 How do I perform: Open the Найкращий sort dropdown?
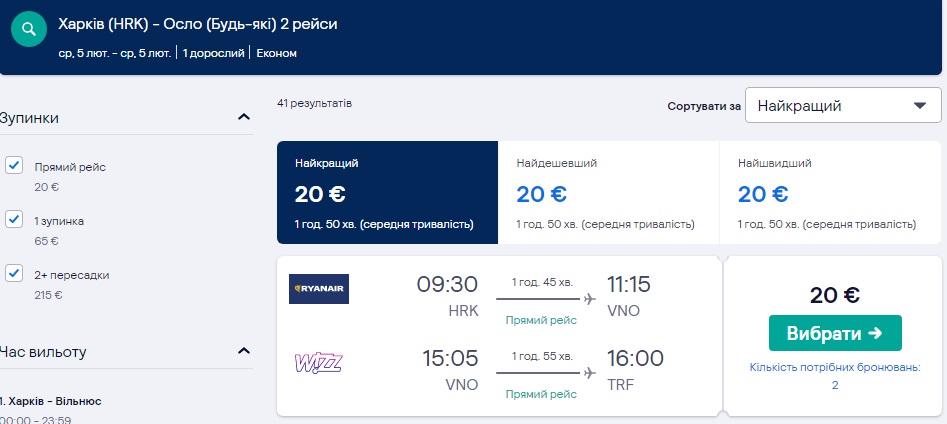pyautogui.click(x=843, y=106)
